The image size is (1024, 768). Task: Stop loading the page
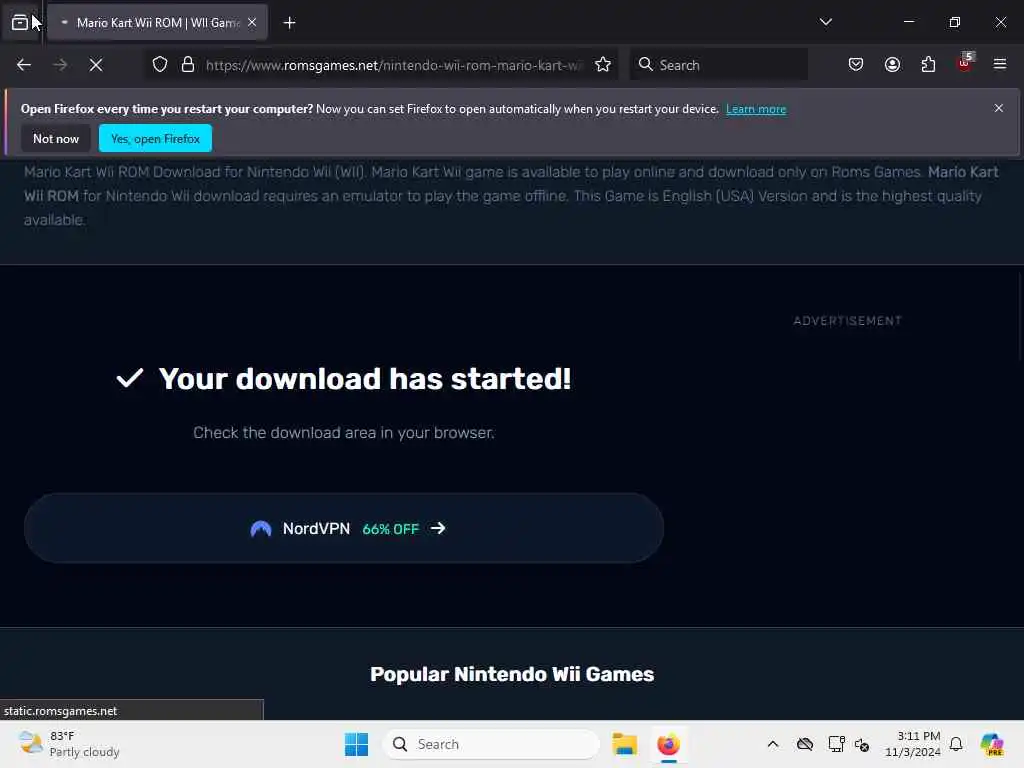coord(96,65)
